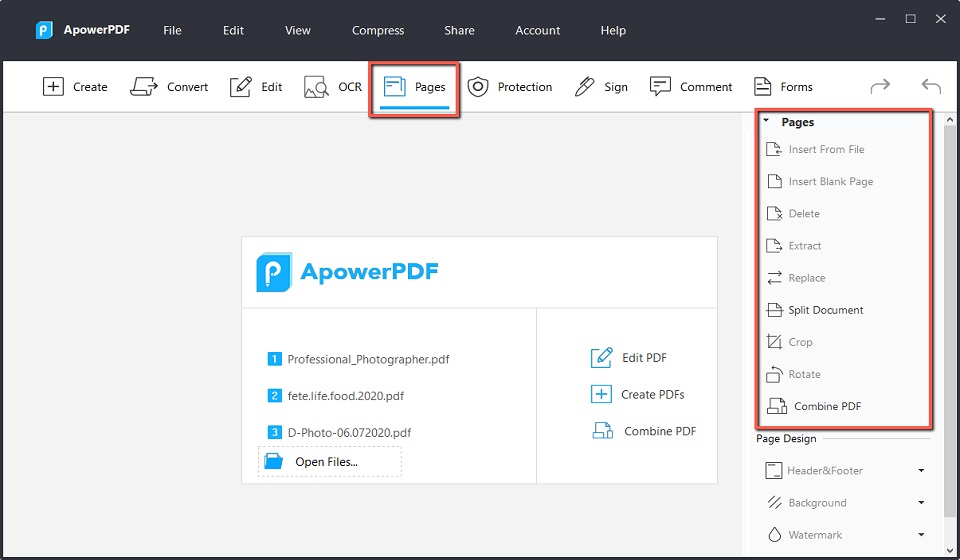
Task: Click the right panel vertical scrollbar
Action: (950, 300)
